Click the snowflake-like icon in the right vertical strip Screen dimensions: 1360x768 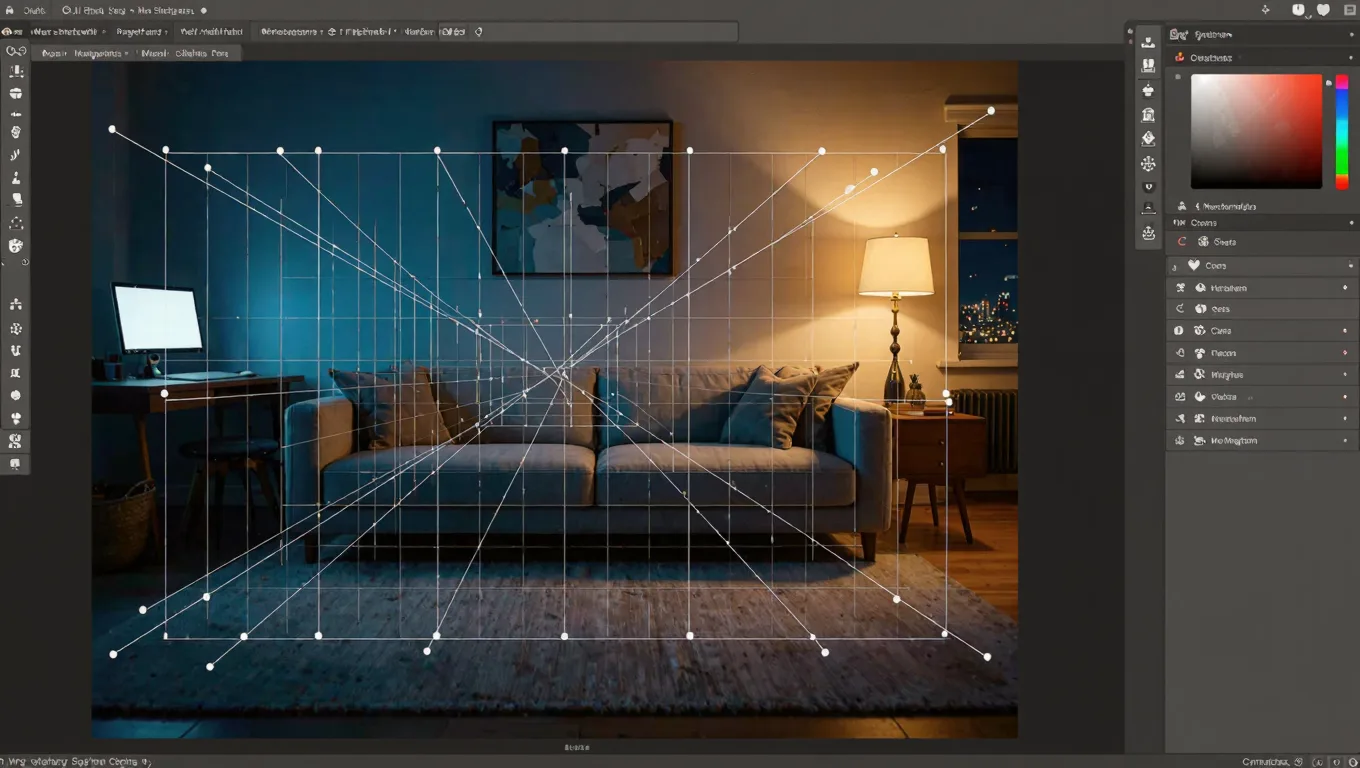pyautogui.click(x=1148, y=163)
